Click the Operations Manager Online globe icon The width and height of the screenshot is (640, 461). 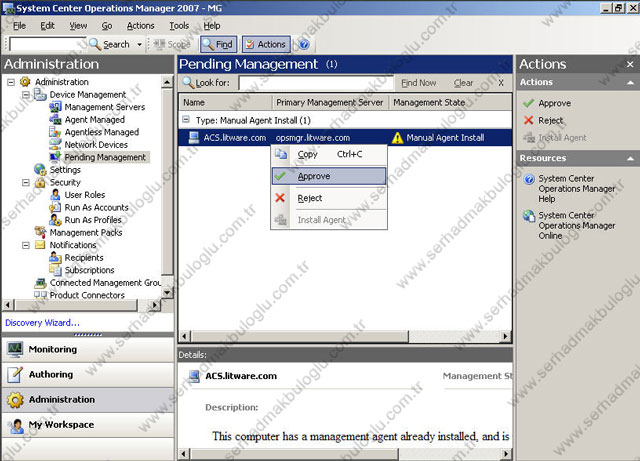click(x=529, y=215)
